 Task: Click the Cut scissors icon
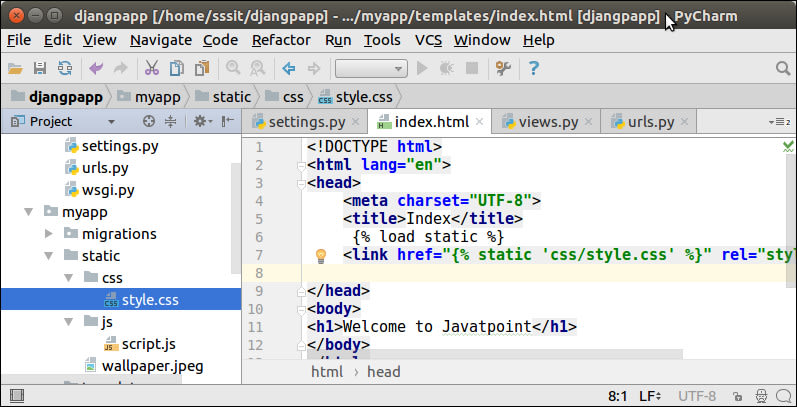click(x=151, y=69)
